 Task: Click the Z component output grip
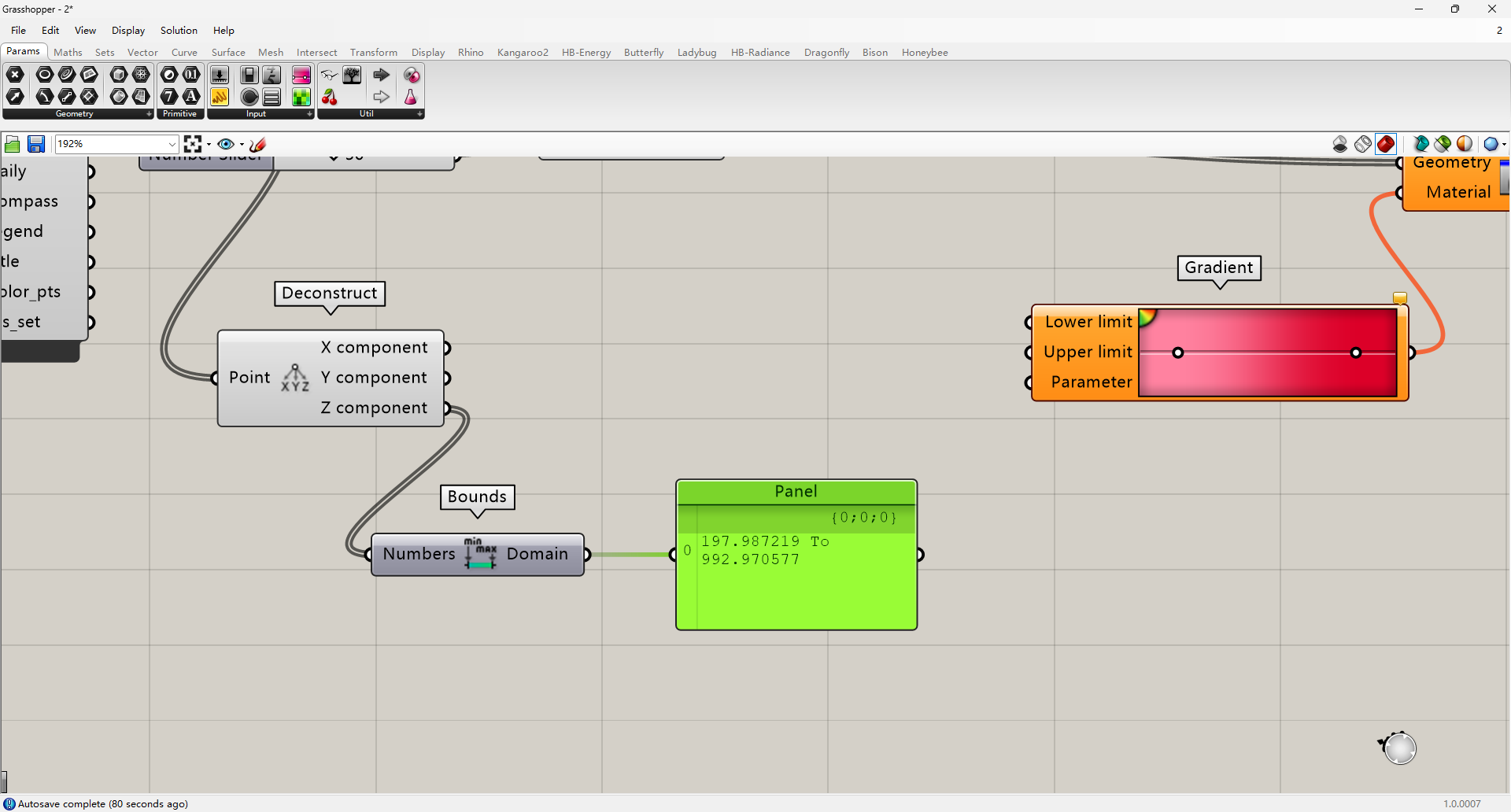[447, 408]
